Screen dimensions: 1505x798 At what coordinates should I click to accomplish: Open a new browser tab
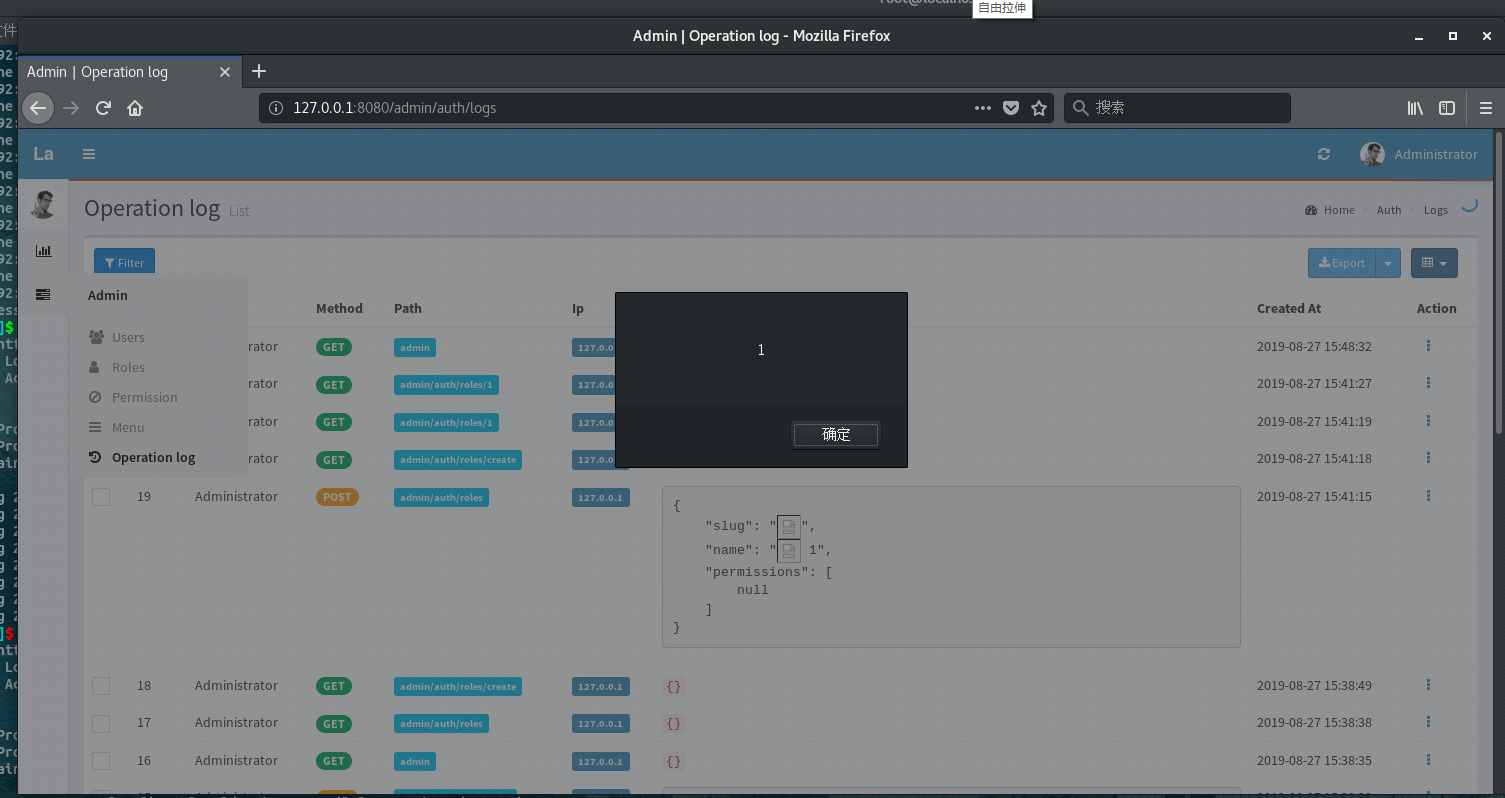point(259,71)
